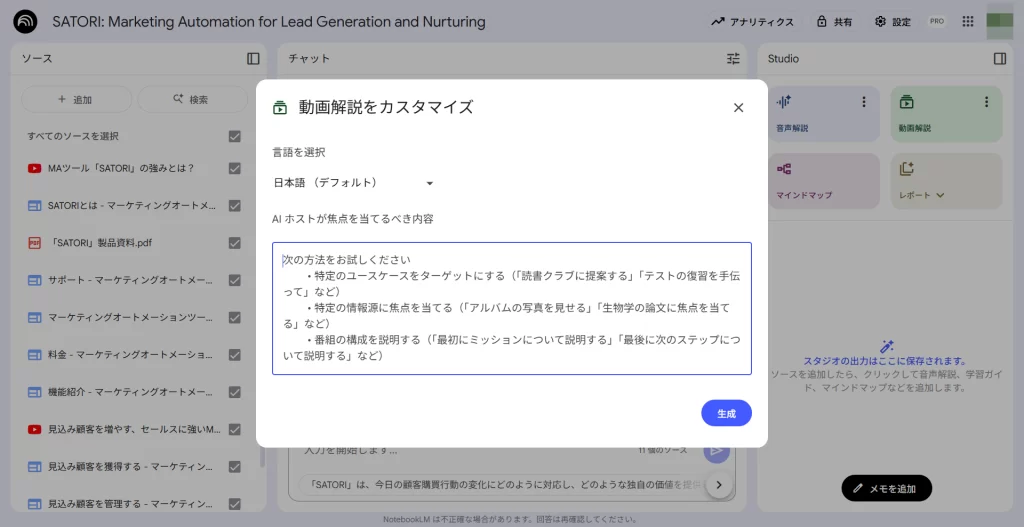Open the Google apps grid
Image resolution: width=1024 pixels, height=527 pixels.
point(968,22)
